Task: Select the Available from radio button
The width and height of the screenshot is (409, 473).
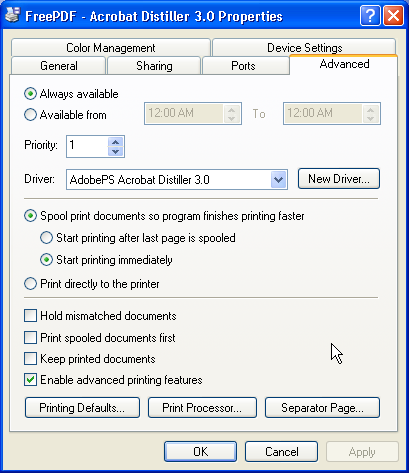Action: click(x=30, y=115)
